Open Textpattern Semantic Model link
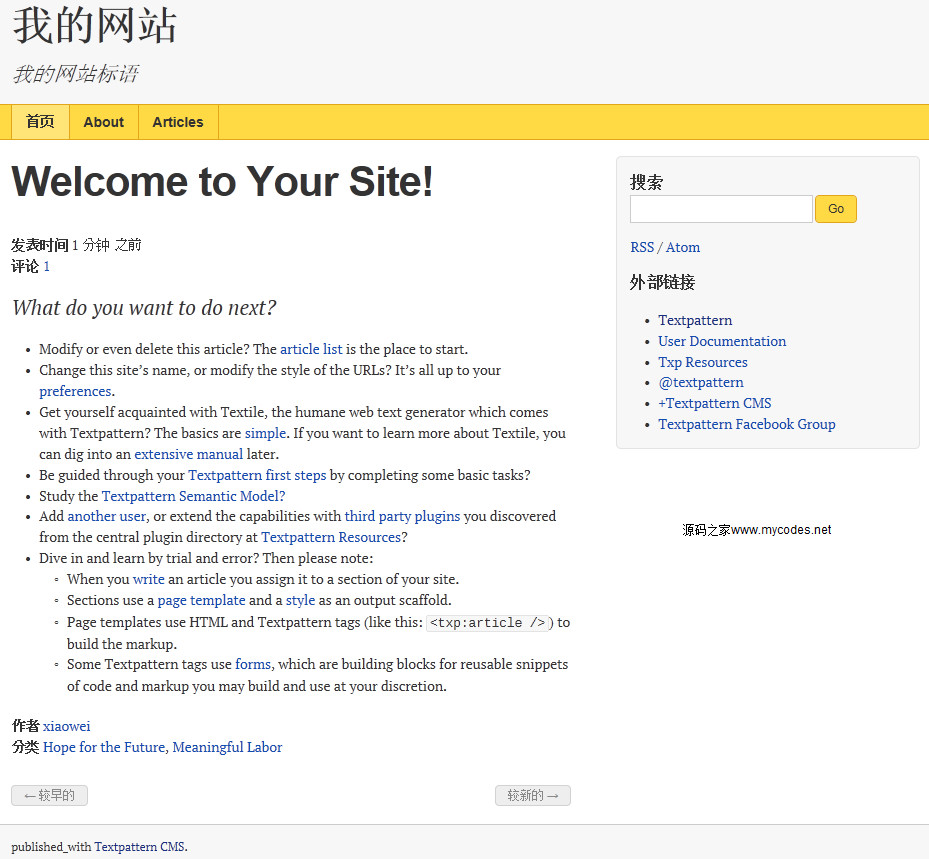Screen dimensions: 929x859 click(x=193, y=496)
